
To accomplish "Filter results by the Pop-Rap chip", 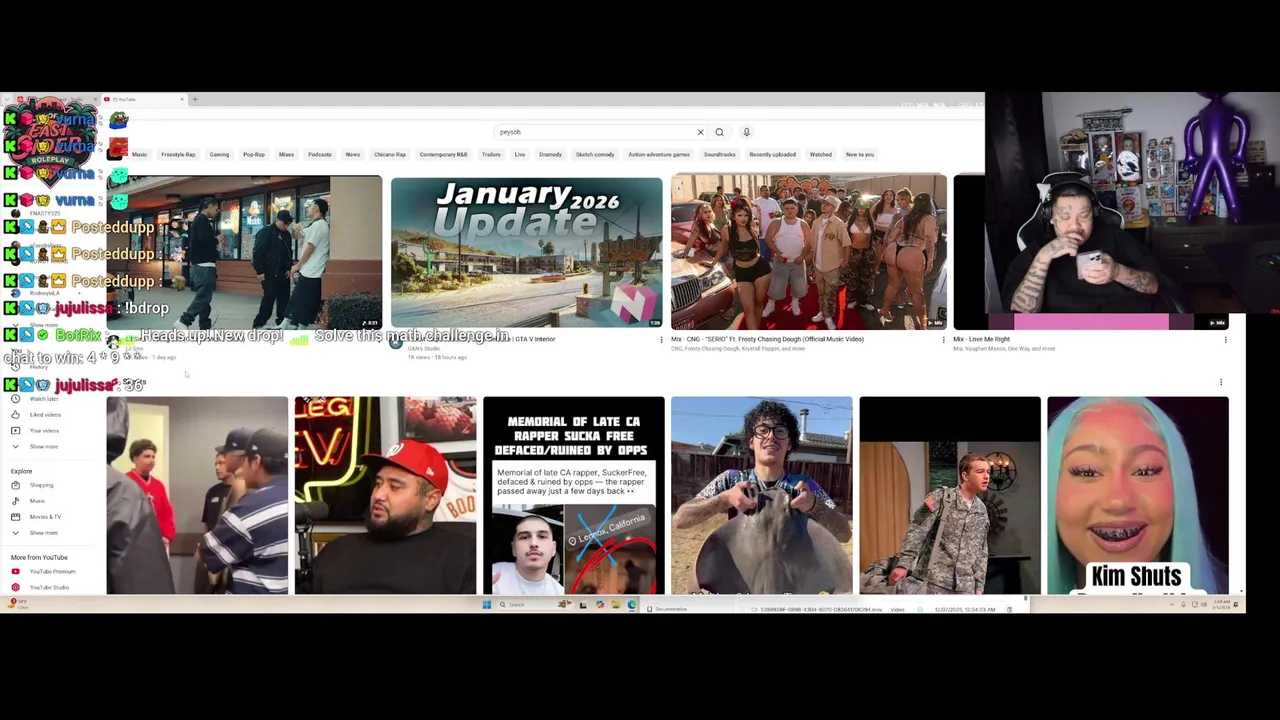I will [254, 155].
